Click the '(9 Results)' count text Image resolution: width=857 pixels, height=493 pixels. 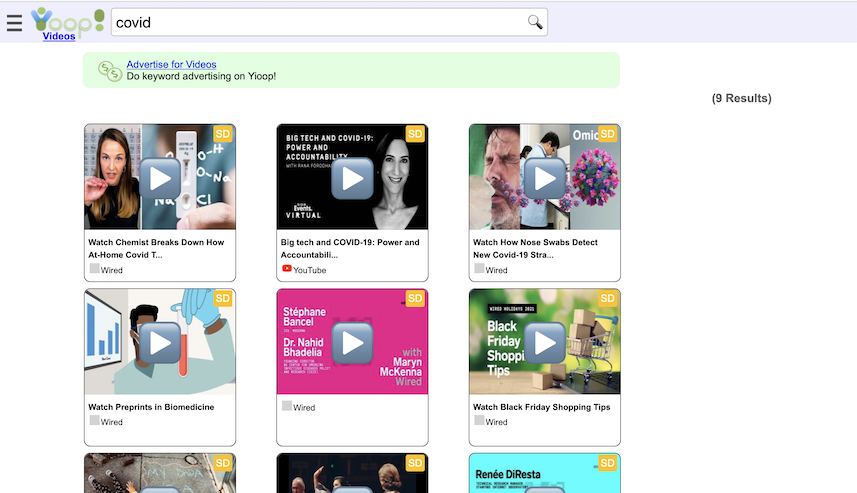pos(742,98)
